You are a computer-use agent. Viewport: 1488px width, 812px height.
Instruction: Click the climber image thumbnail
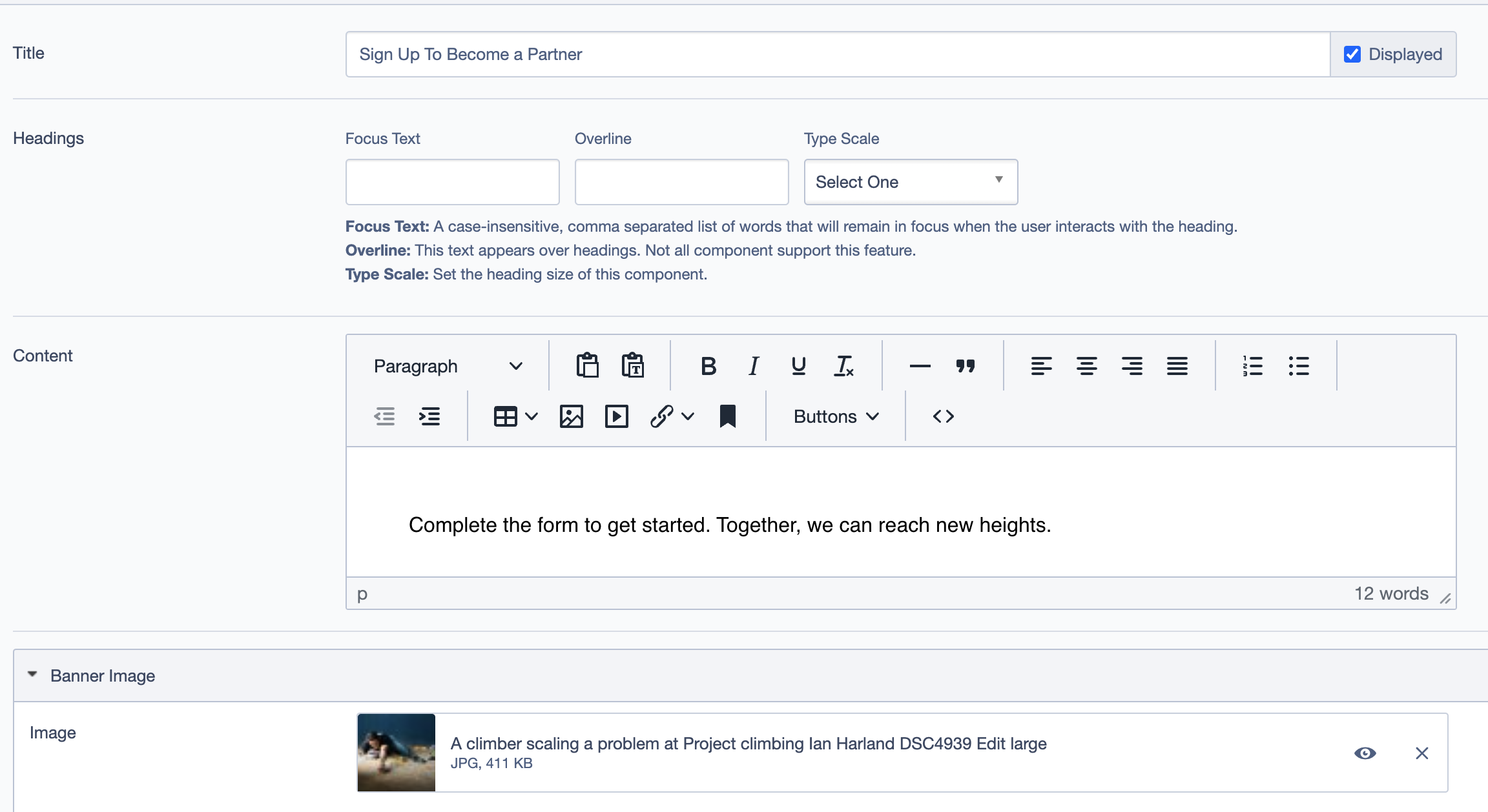(x=396, y=753)
